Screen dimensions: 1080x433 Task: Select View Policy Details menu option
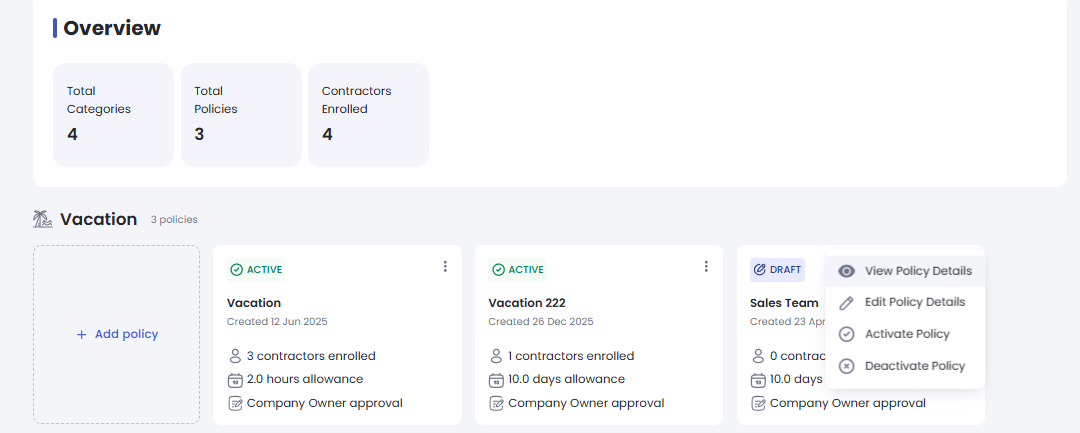click(917, 271)
